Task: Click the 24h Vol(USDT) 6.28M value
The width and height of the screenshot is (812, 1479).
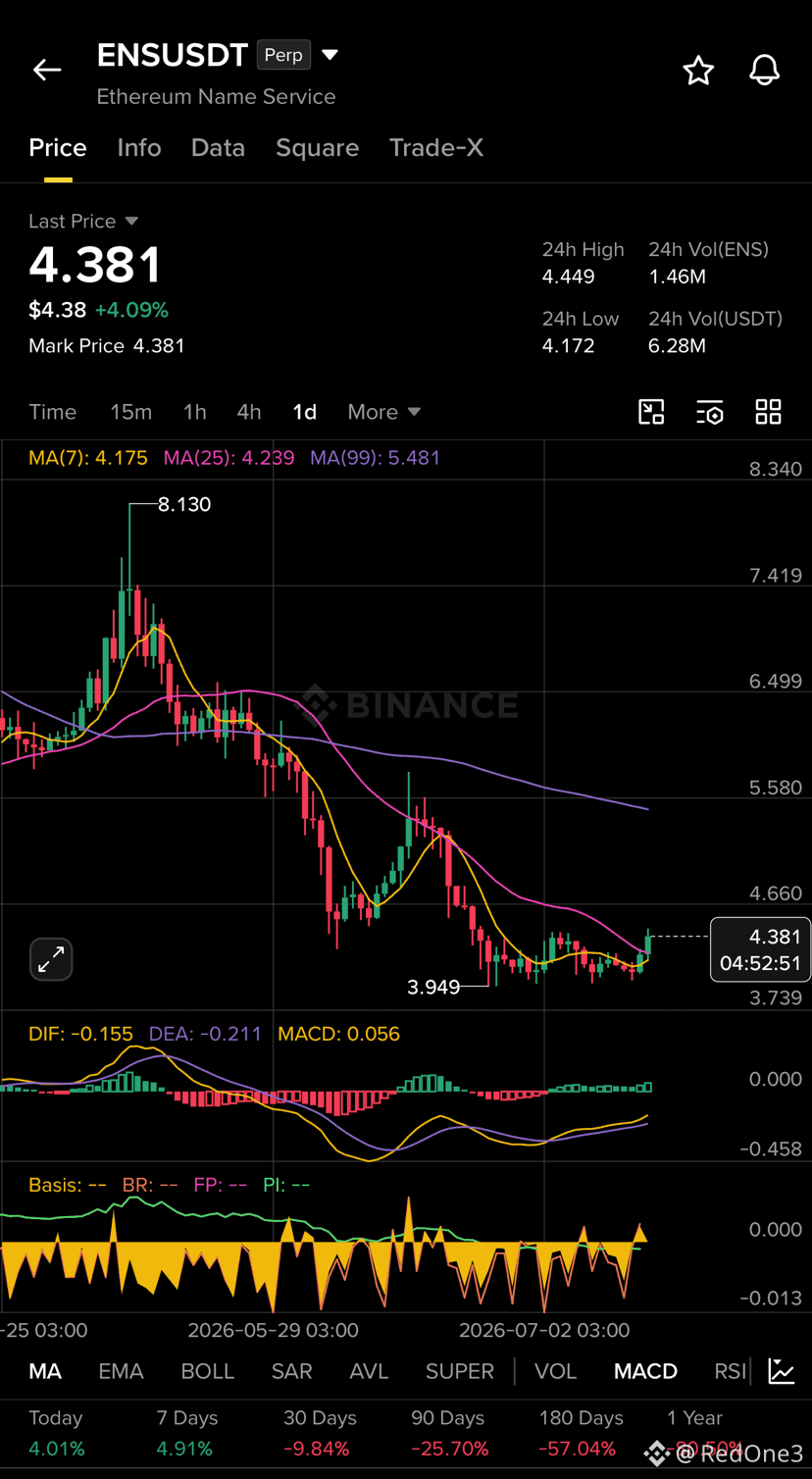Action: tap(677, 346)
